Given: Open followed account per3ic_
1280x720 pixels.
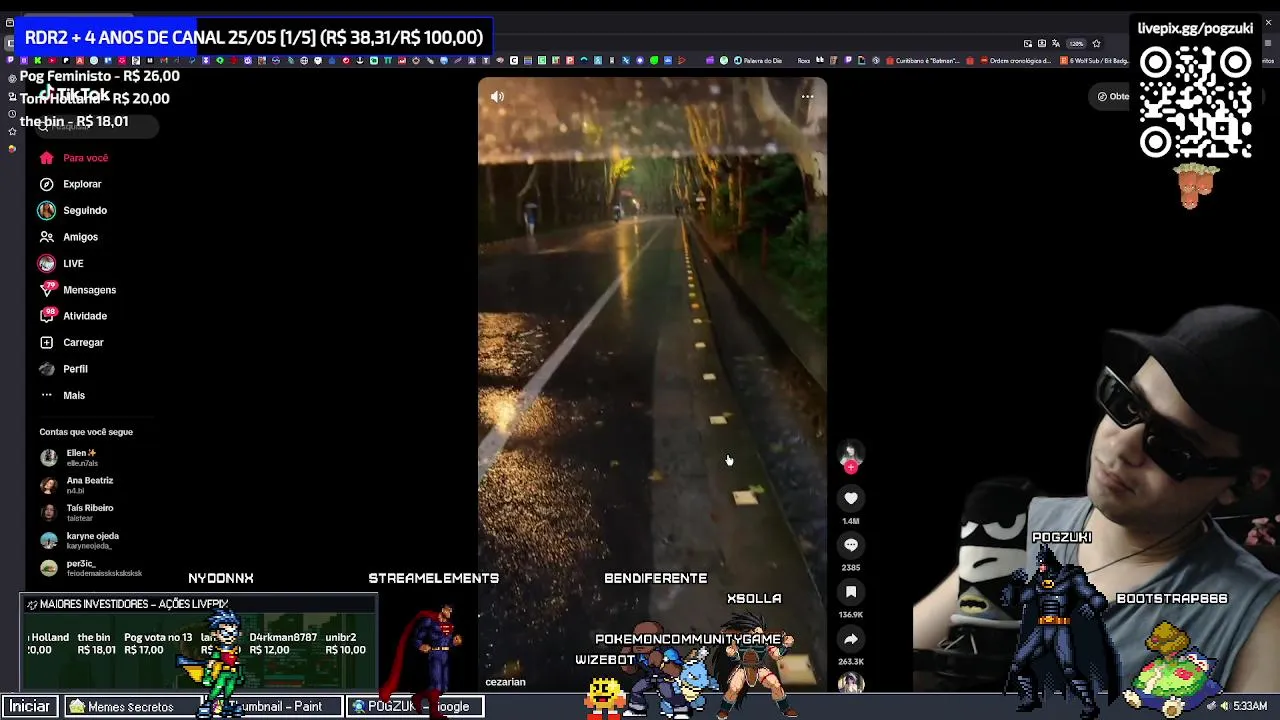Looking at the screenshot, I should pyautogui.click(x=91, y=568).
